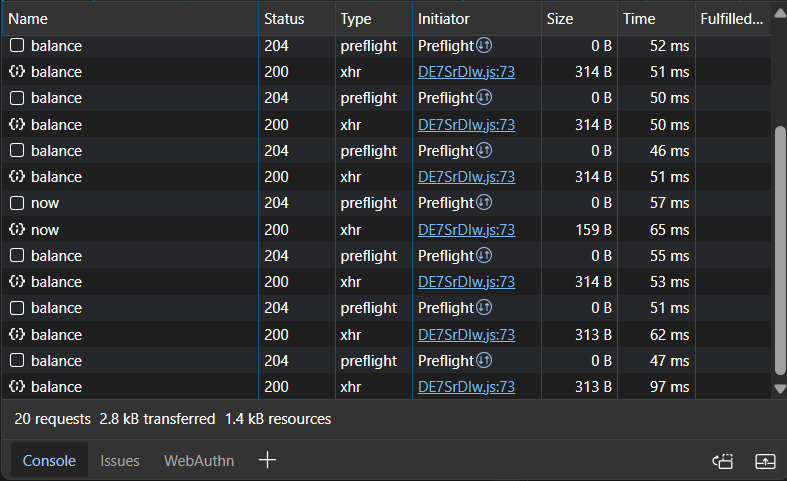Click the "xhr" type cell in the 65 ms row
The height and width of the screenshot is (481, 787).
point(351,229)
